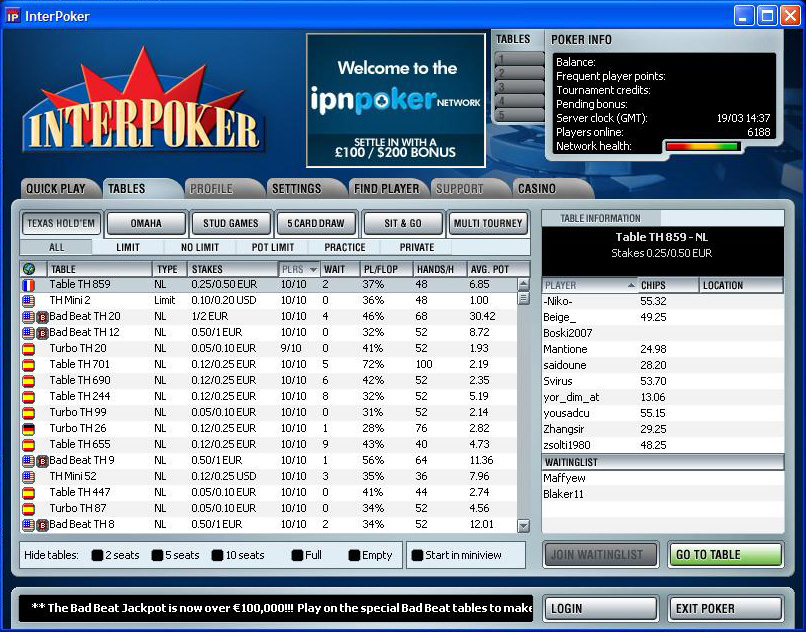Toggle hide 5 seats tables

coord(157,555)
